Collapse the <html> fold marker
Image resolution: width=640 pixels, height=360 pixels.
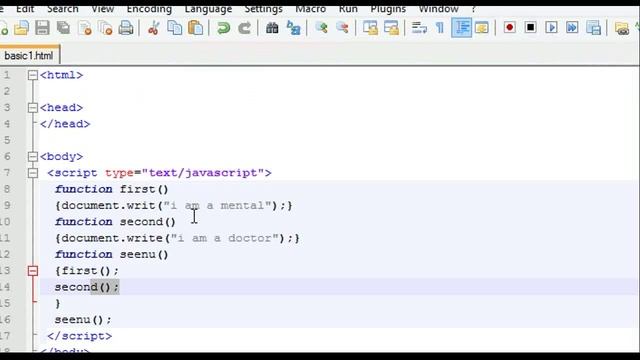click(x=33, y=75)
